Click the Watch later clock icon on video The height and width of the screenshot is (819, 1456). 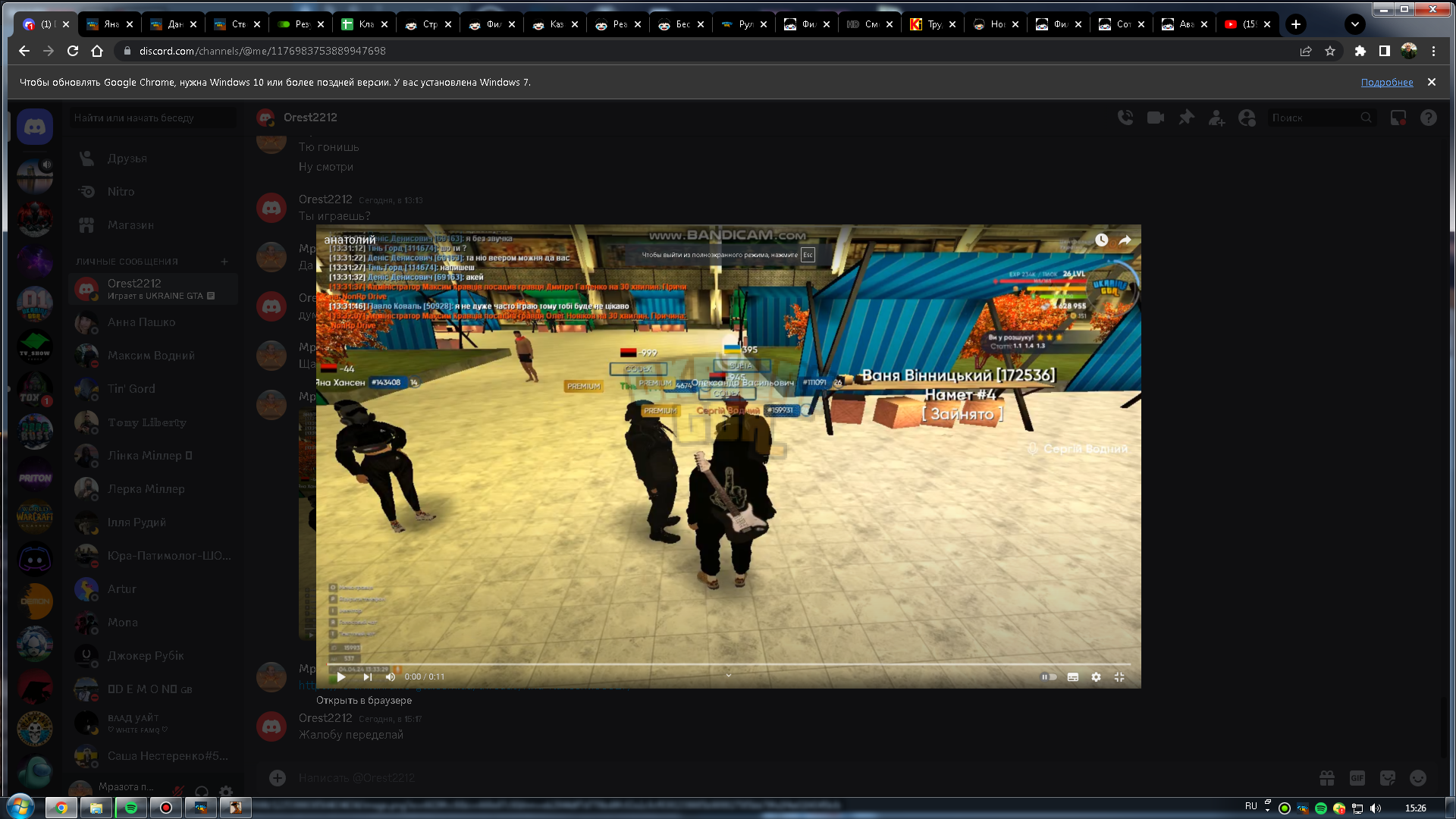coord(1102,240)
